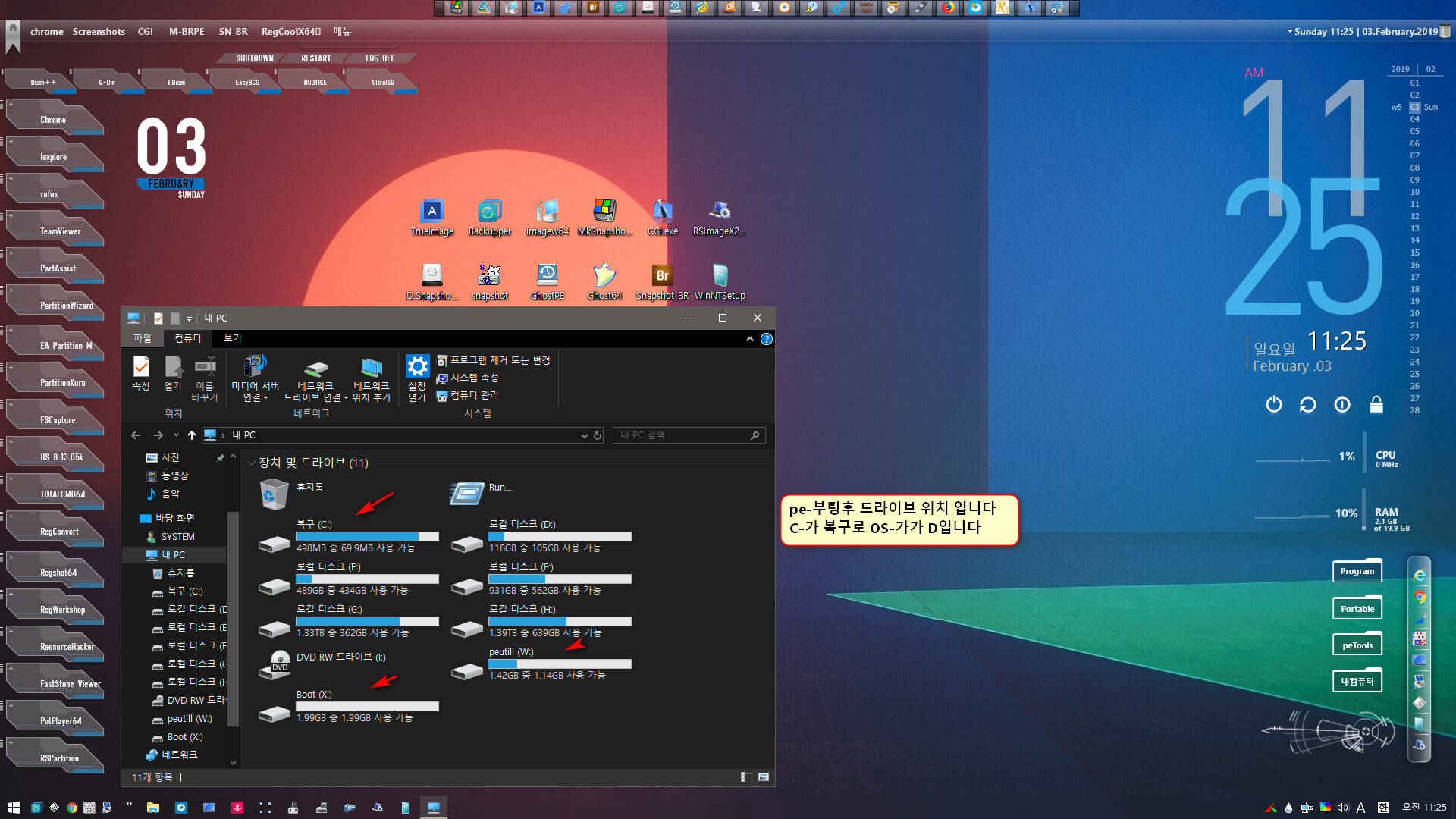
Task: Click the Portable launcher button
Action: pyautogui.click(x=1357, y=609)
